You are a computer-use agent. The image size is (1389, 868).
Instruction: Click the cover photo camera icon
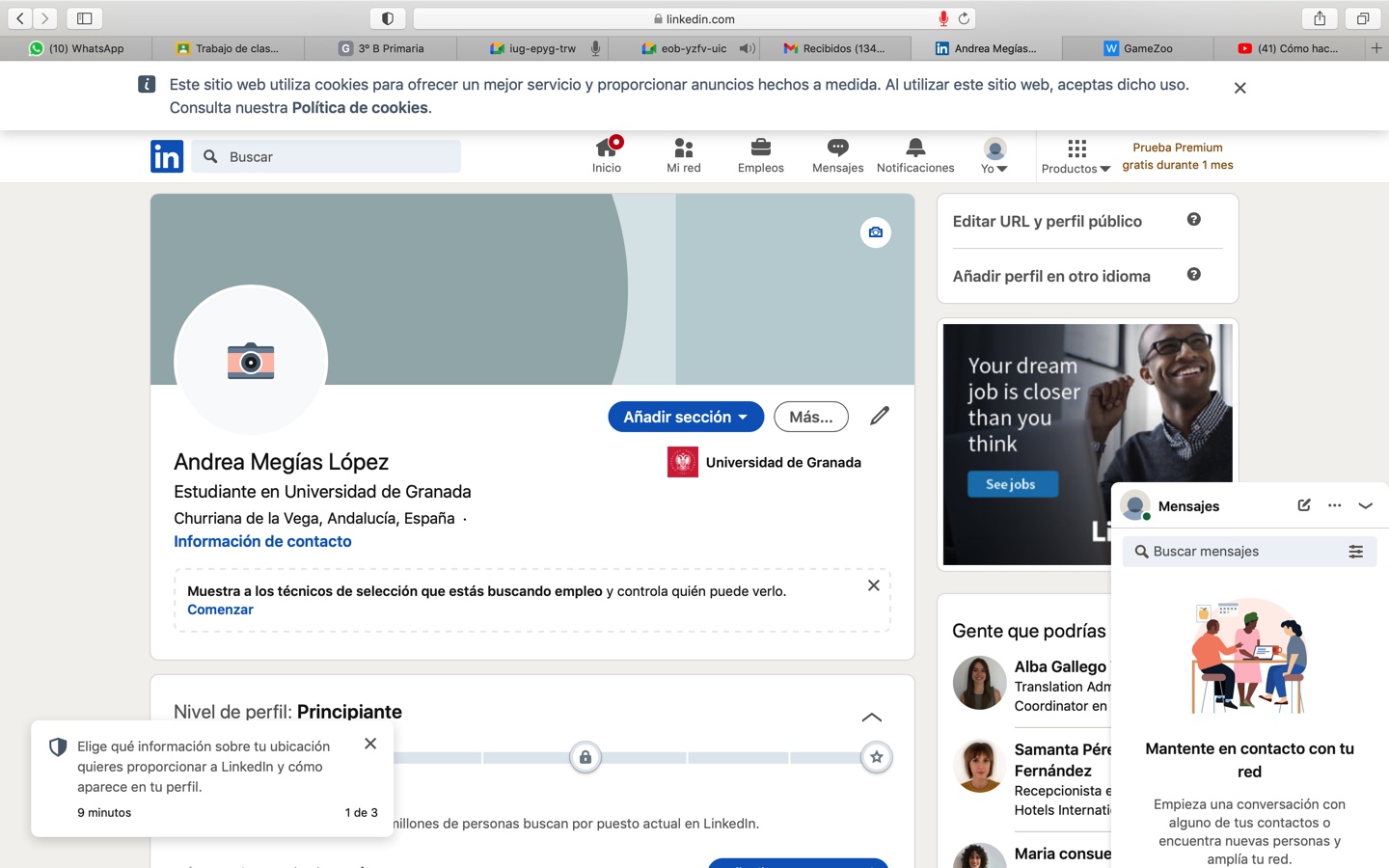(x=875, y=232)
